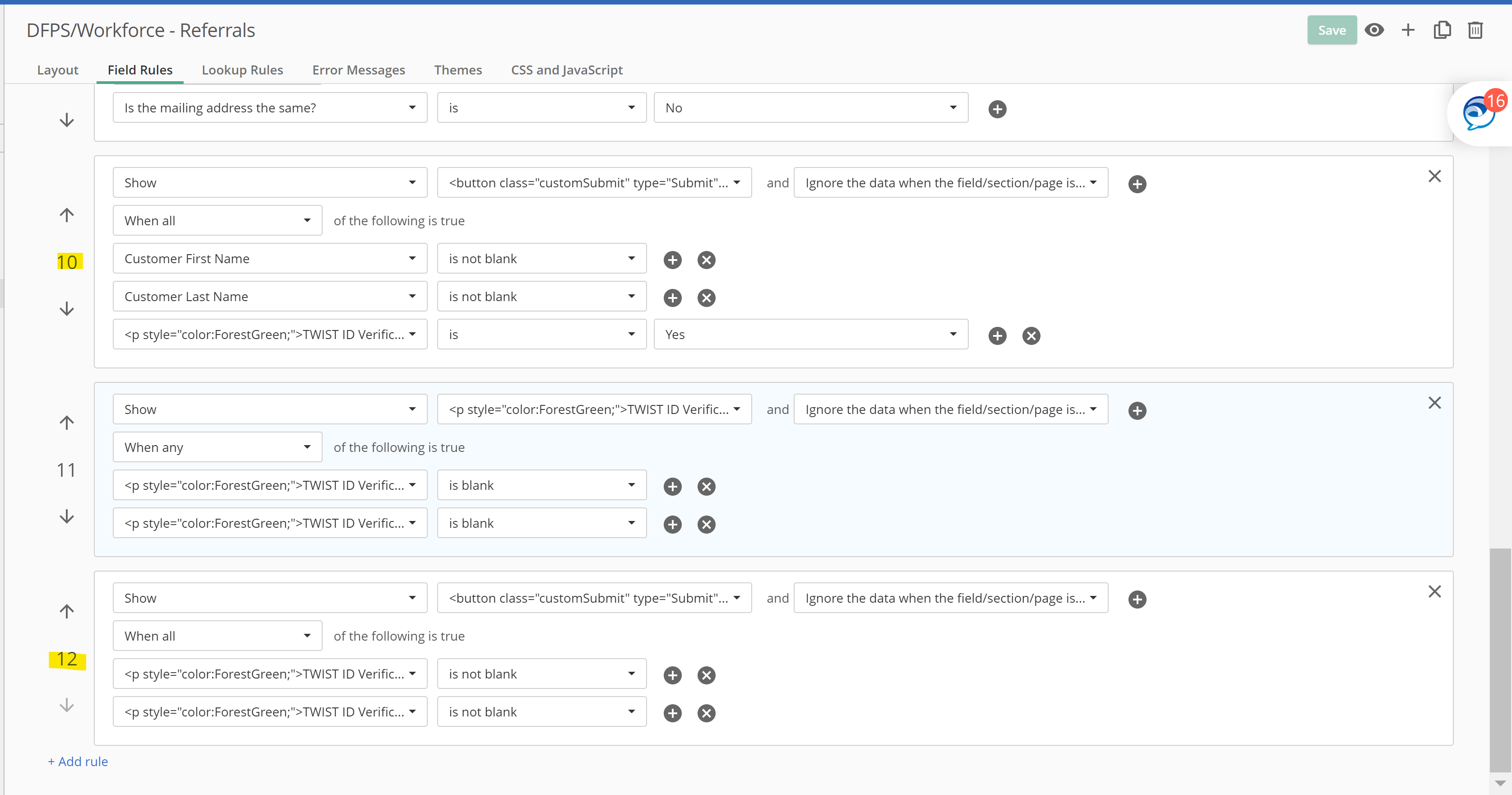Click the trash delete icon in header
Image resolution: width=1512 pixels, height=795 pixels.
[1475, 30]
